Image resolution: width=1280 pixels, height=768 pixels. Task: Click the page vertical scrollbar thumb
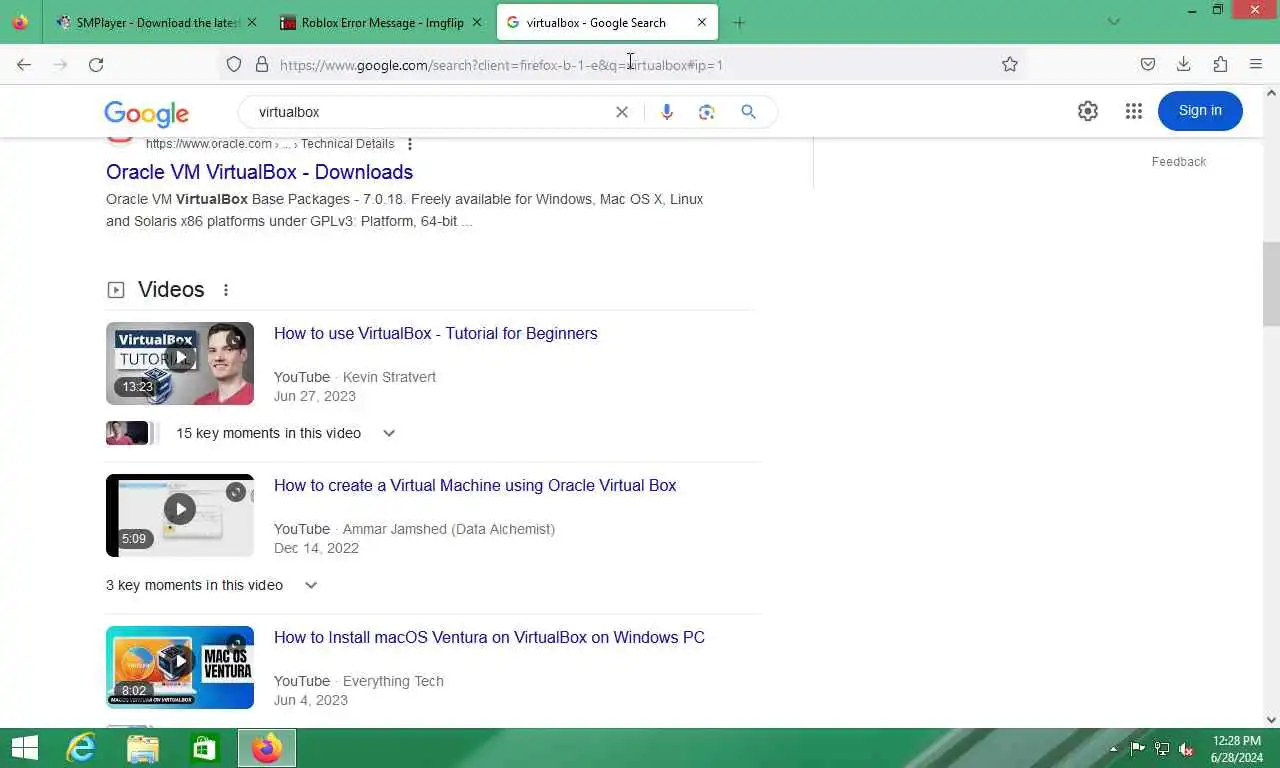point(1271,284)
